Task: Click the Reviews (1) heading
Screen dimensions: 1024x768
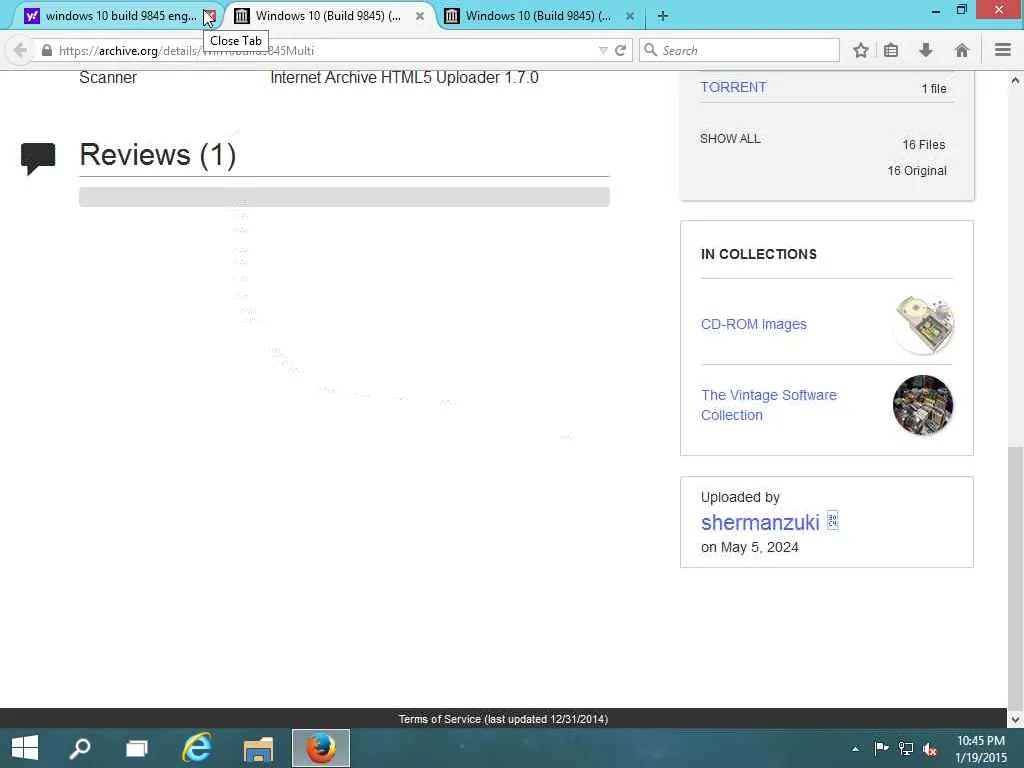Action: click(x=157, y=155)
